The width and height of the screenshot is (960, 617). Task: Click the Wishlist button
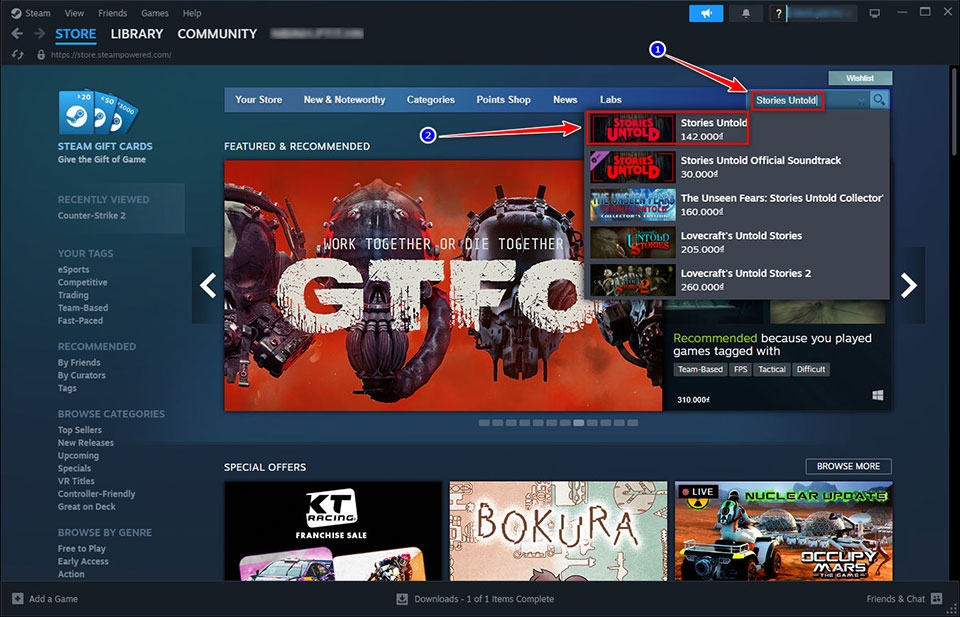click(860, 78)
